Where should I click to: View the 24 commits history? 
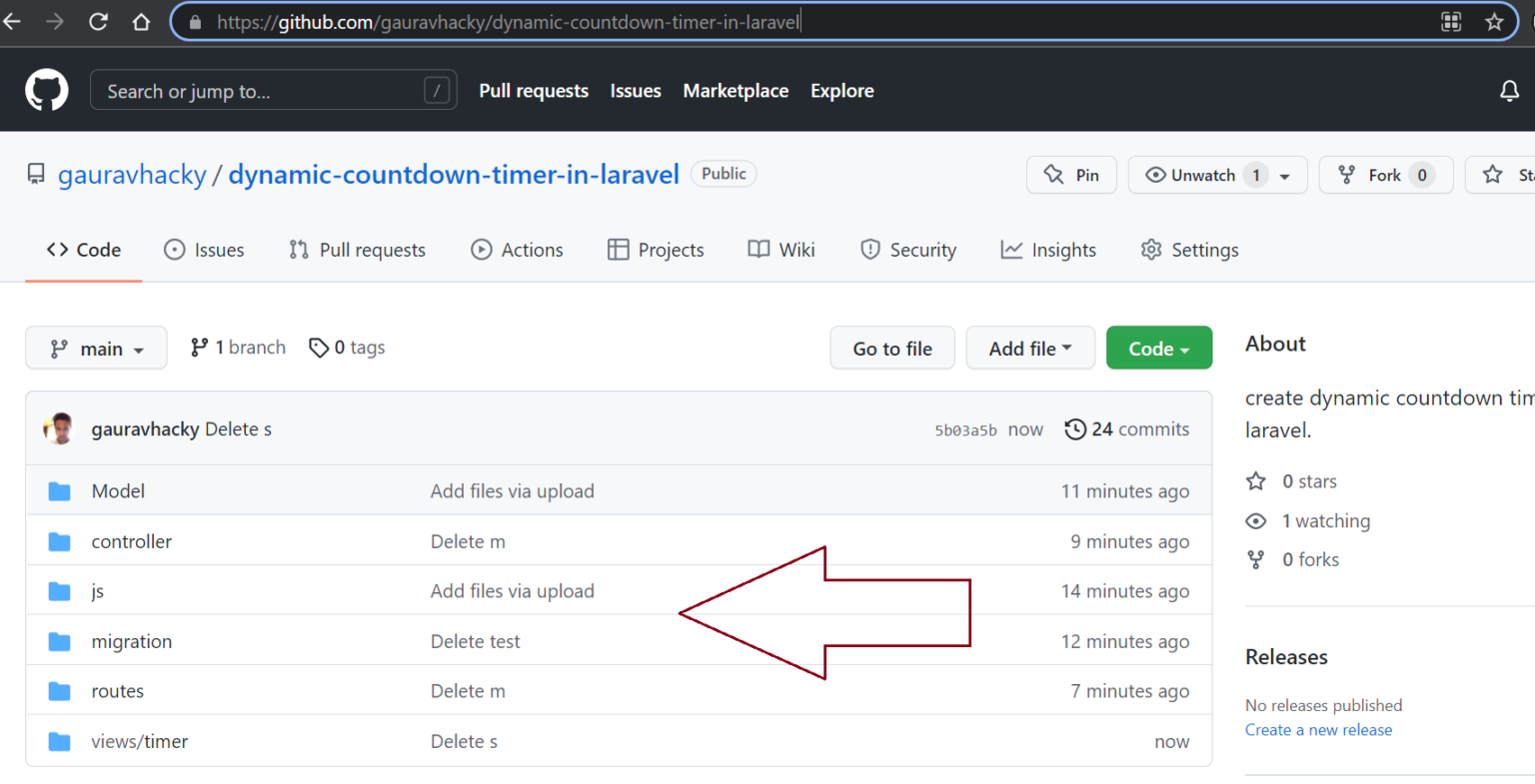[x=1126, y=429]
